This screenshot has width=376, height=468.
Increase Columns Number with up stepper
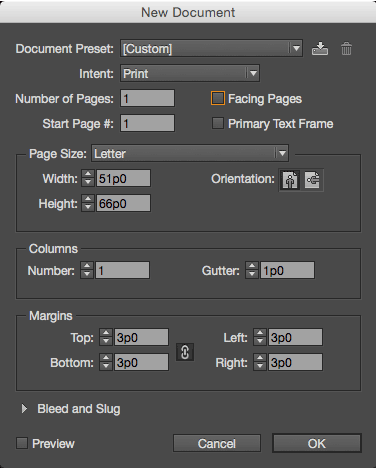[x=87, y=266]
